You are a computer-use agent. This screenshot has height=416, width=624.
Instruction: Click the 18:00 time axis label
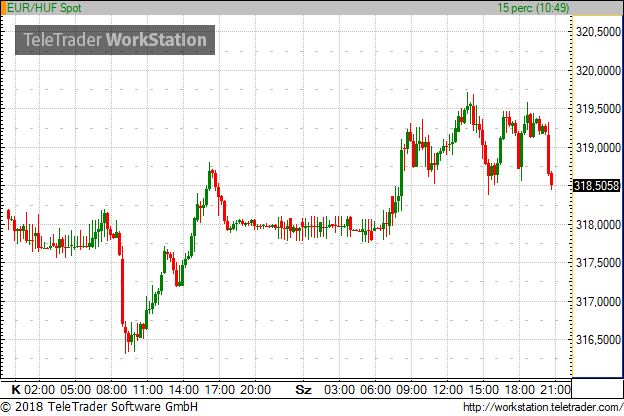click(519, 389)
